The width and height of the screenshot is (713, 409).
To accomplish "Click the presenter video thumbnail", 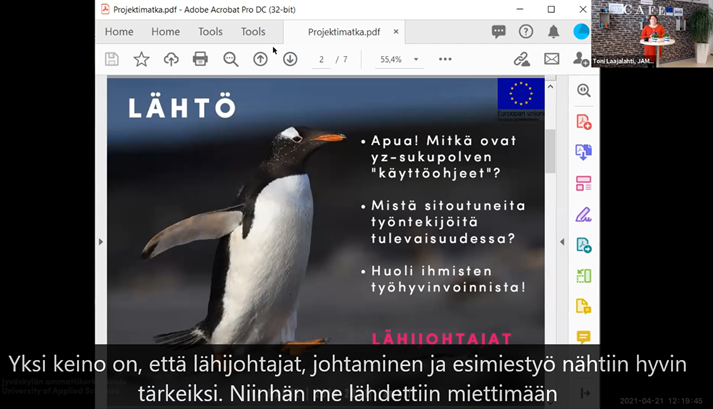I will point(652,34).
